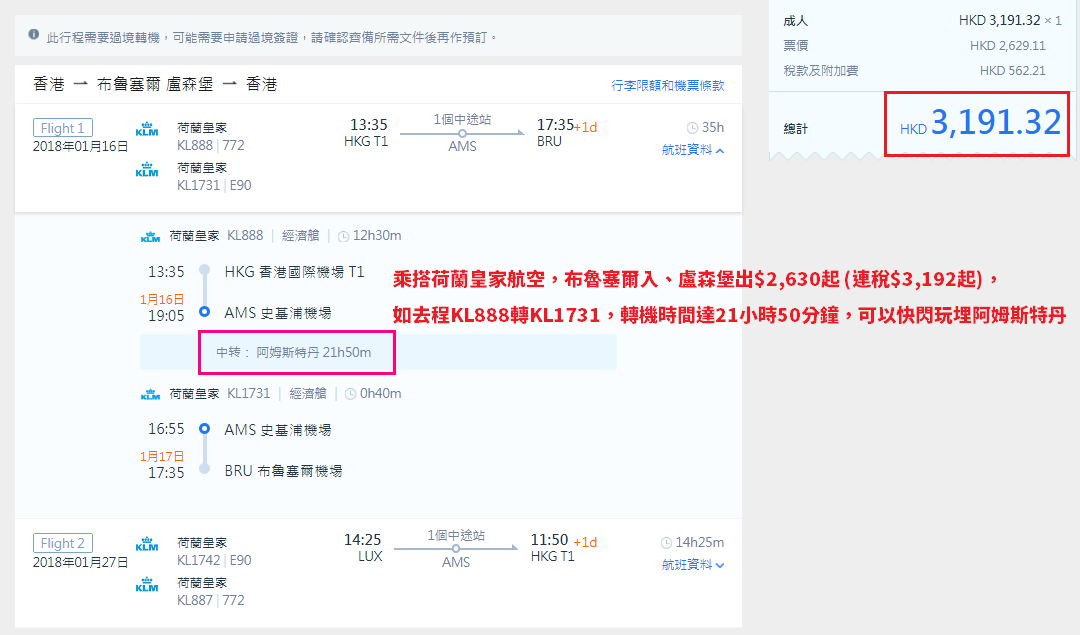Click the 稅款及附加費 amount HKD 562.21
This screenshot has height=635, width=1080.
1012,70
